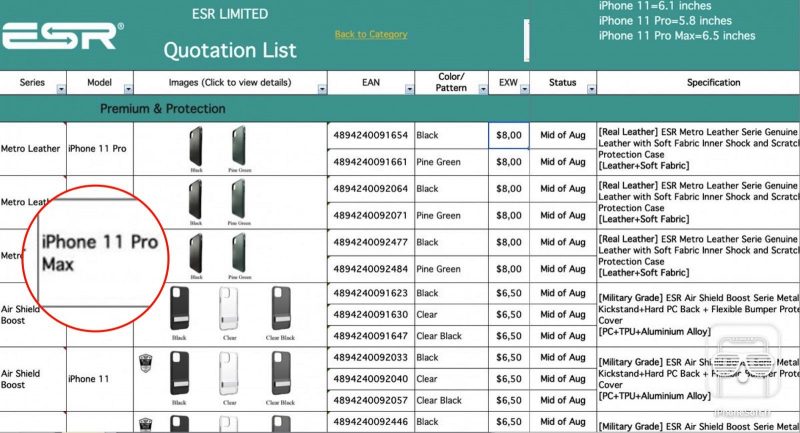View the first Metro Leather Black case image
Viewport: 800px width, 433px height.
(197, 146)
